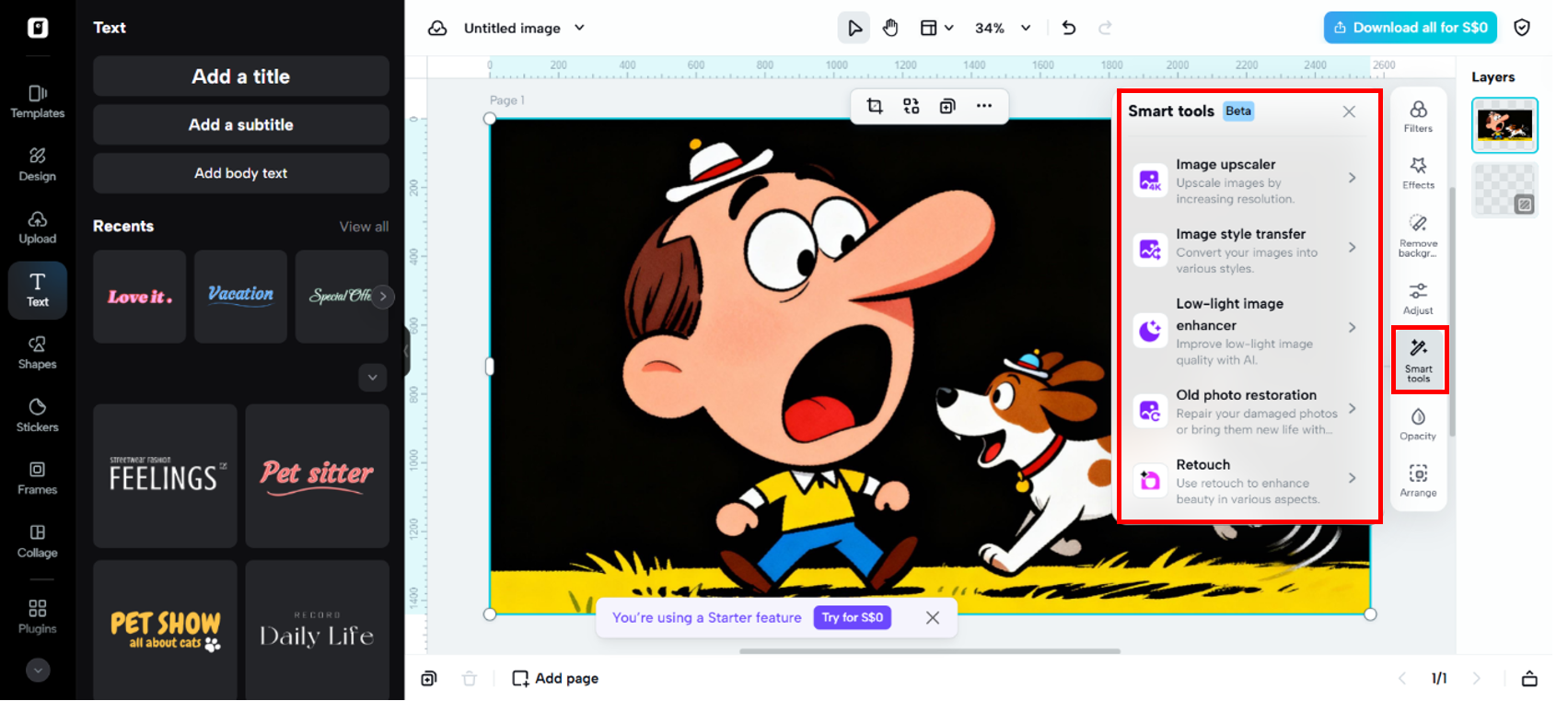Select the Daily Life text template

point(318,631)
